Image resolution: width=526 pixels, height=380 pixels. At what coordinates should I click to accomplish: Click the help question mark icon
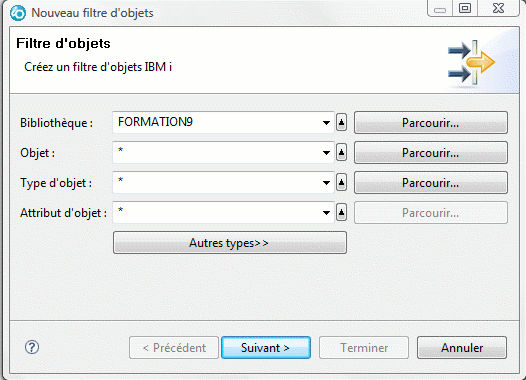[x=32, y=347]
